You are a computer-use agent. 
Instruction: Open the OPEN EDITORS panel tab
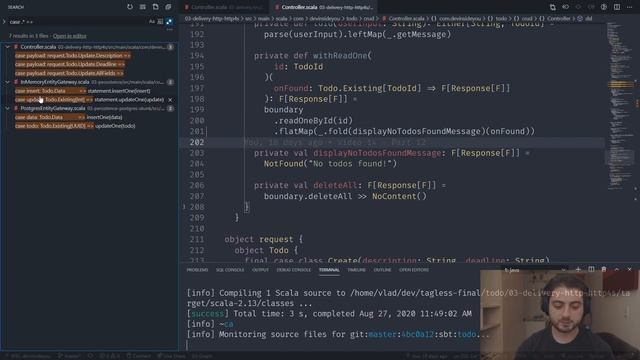(x=414, y=270)
